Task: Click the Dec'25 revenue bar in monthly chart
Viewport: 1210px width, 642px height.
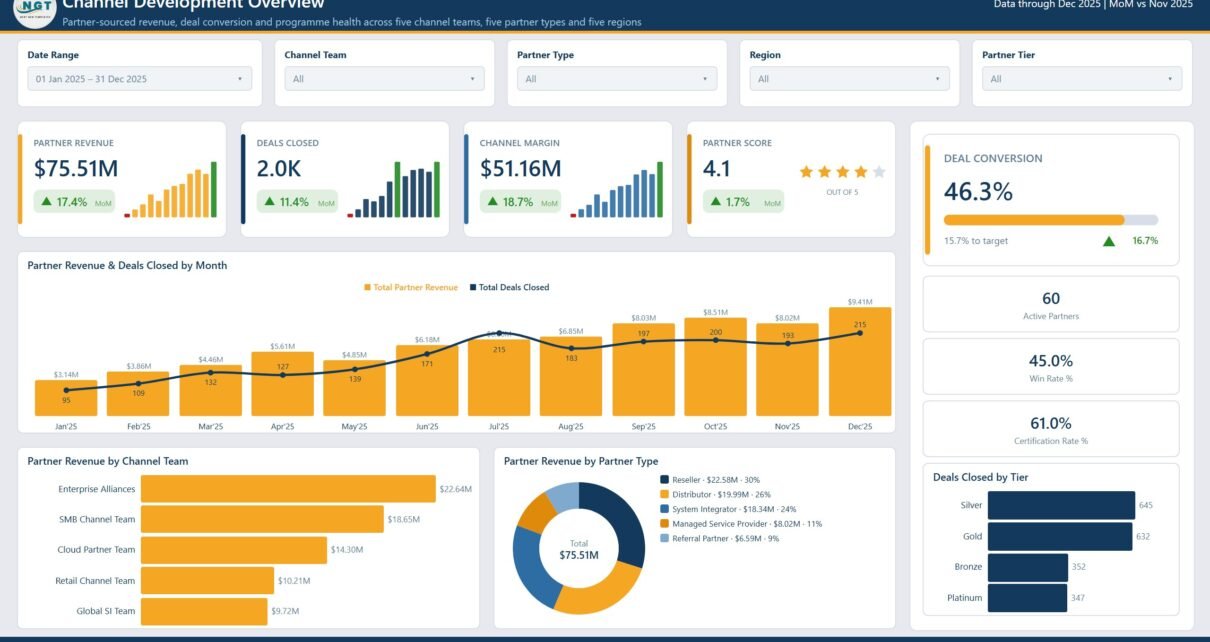Action: coord(860,361)
